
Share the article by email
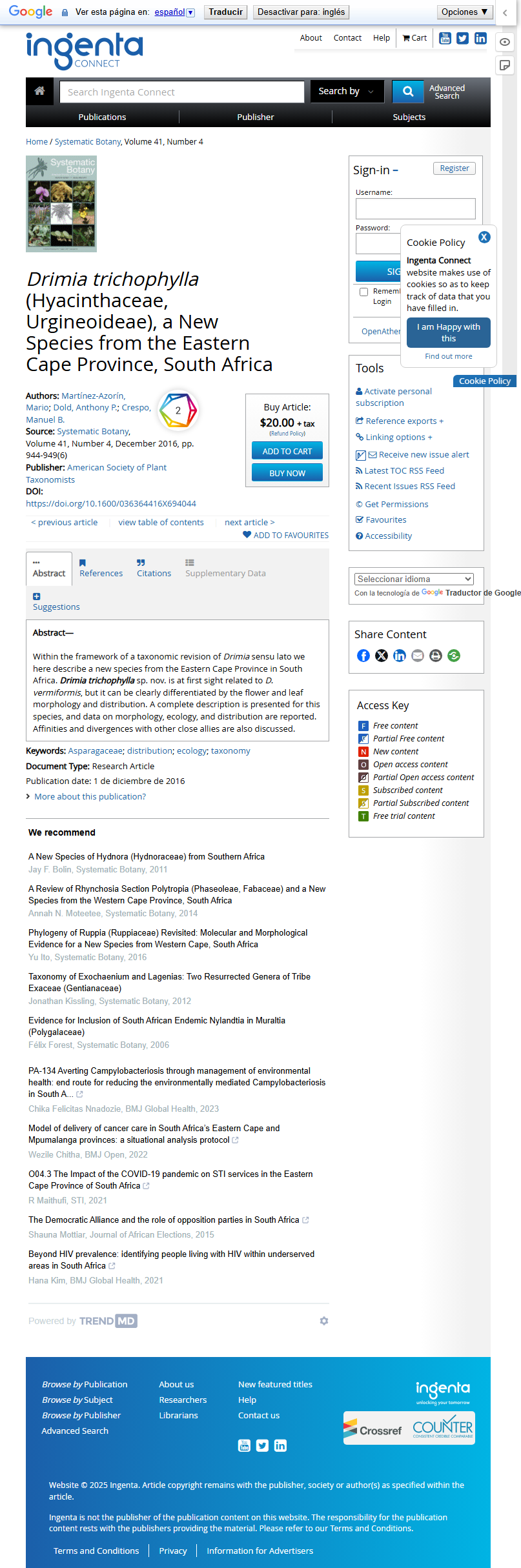point(418,656)
